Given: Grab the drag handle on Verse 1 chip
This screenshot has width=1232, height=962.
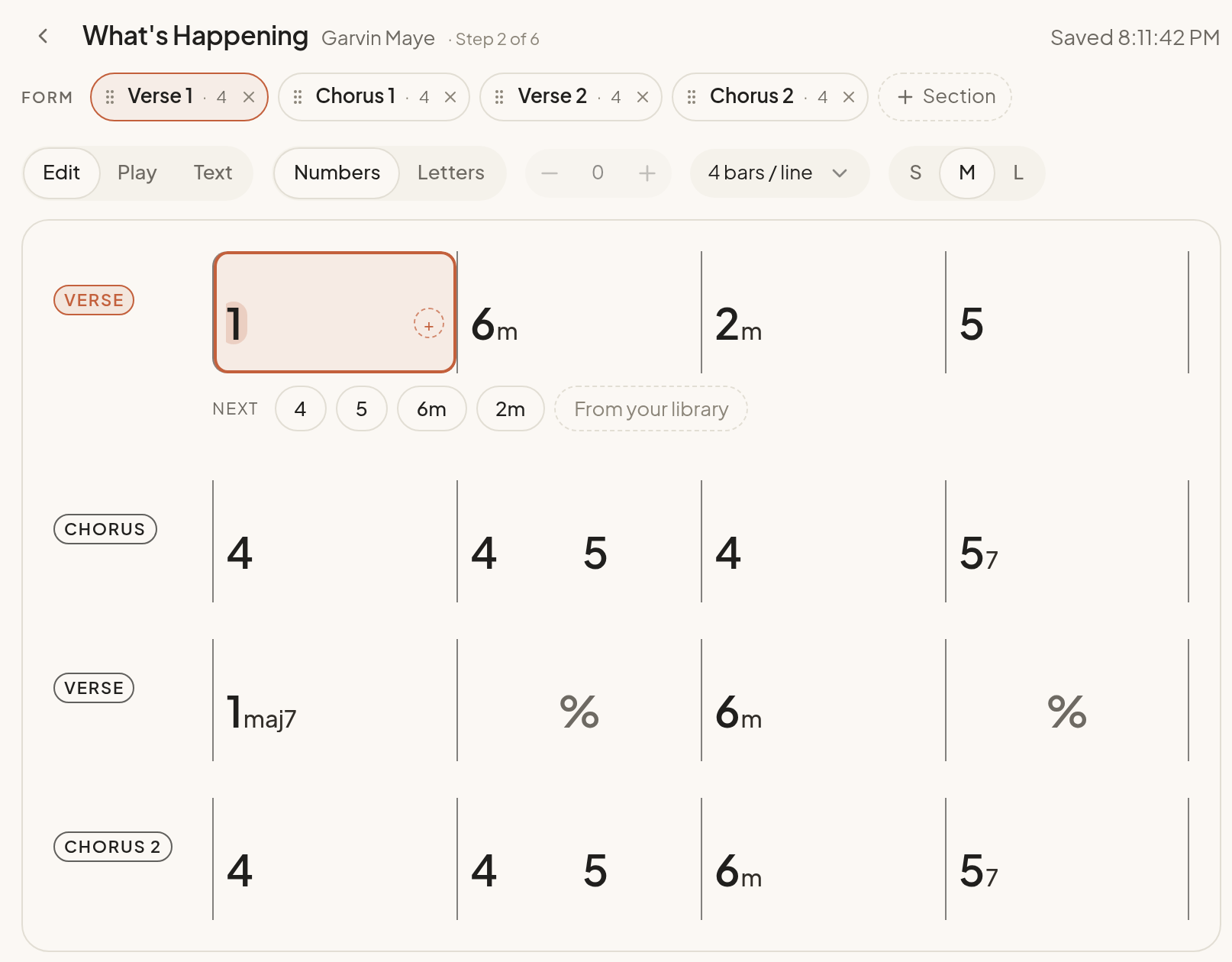Looking at the screenshot, I should 110,97.
